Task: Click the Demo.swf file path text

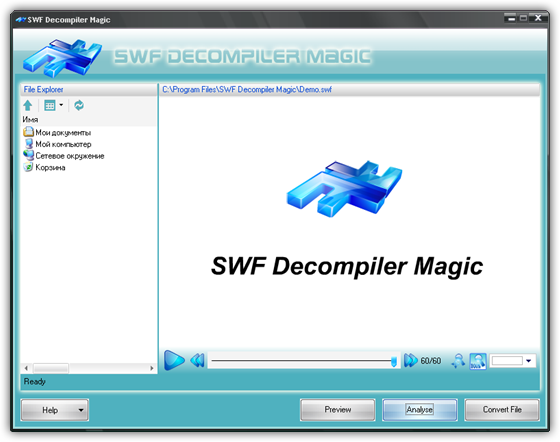Action: [x=247, y=89]
